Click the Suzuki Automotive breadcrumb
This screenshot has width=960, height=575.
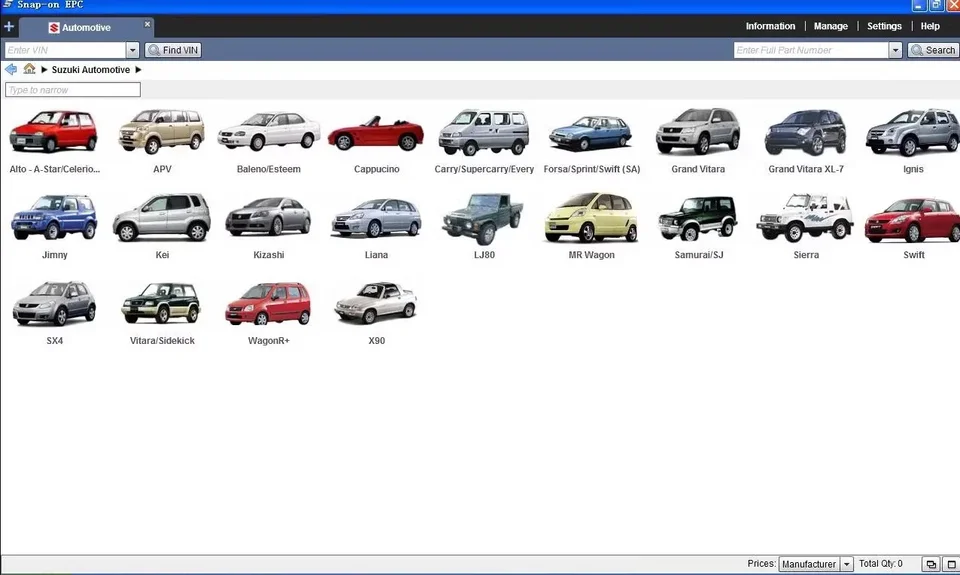pos(91,70)
